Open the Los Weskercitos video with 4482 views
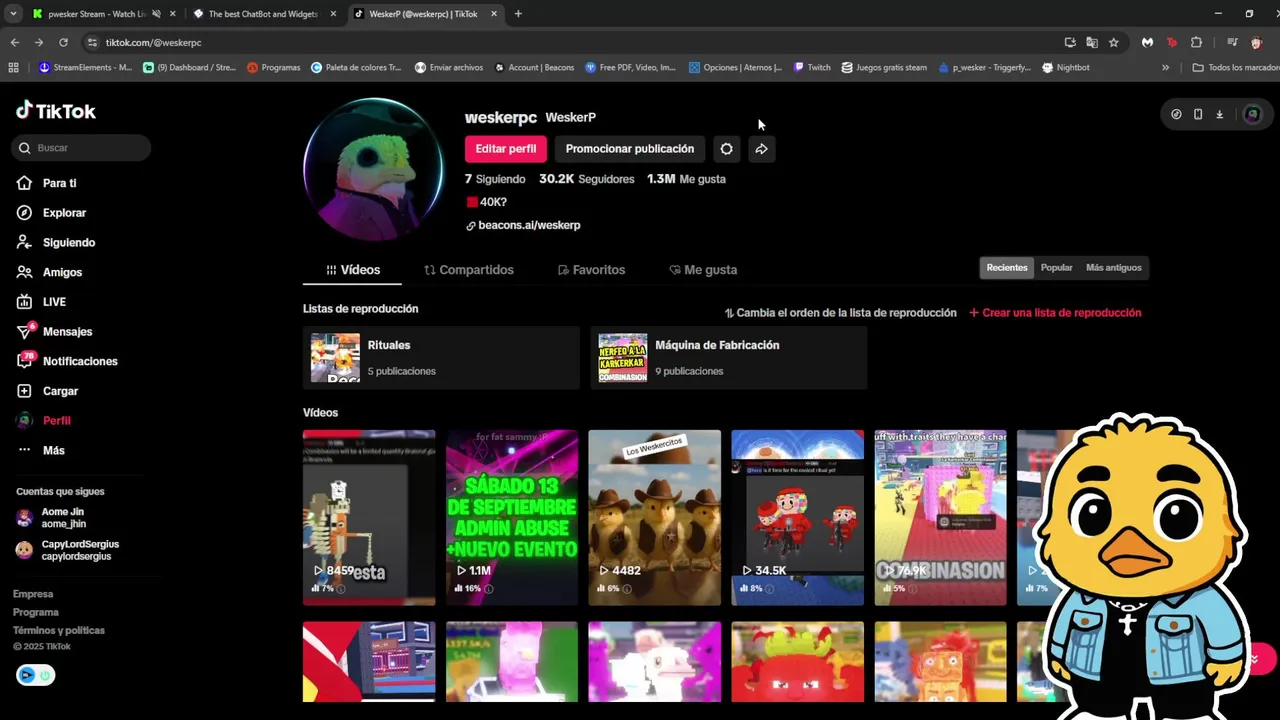 [654, 517]
